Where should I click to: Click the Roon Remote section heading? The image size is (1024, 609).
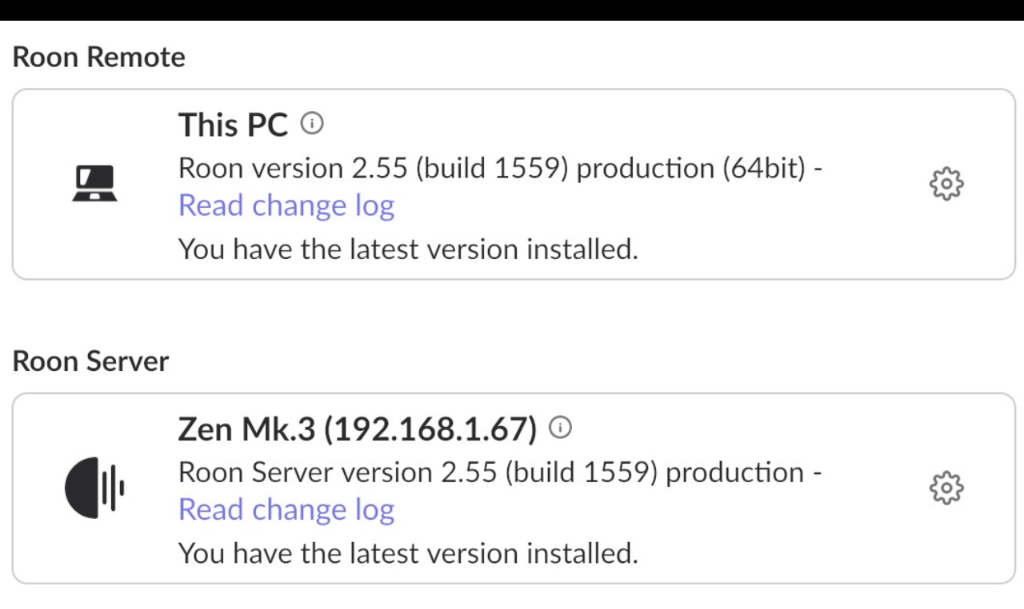pyautogui.click(x=99, y=57)
